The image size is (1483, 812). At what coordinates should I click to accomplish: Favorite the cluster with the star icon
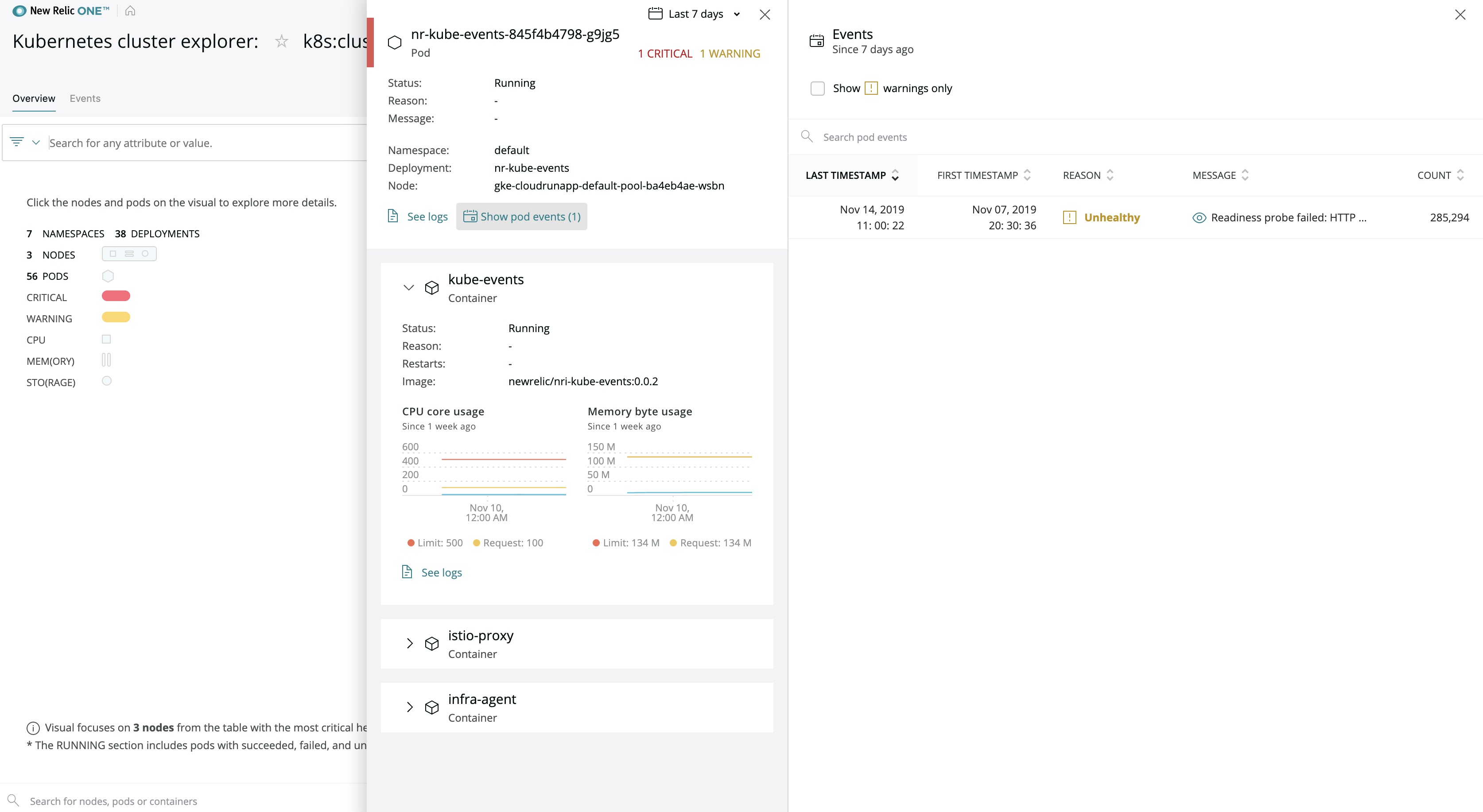(281, 41)
